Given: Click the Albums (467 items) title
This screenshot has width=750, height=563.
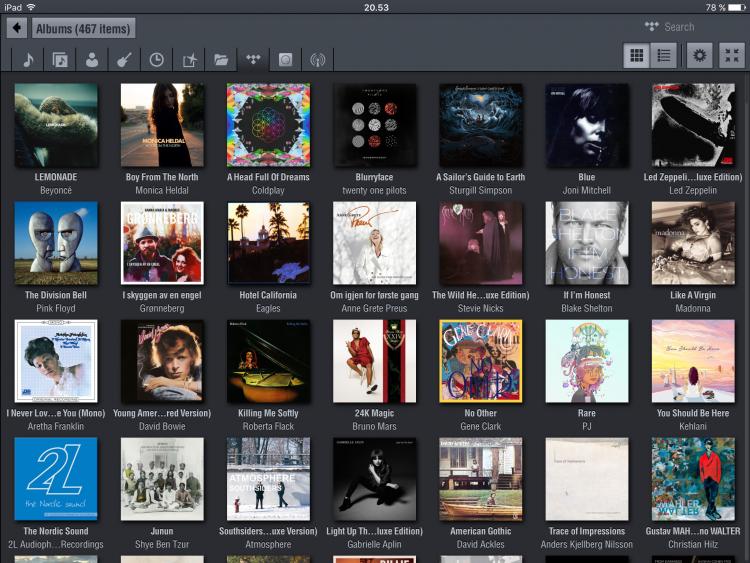Looking at the screenshot, I should 84,28.
